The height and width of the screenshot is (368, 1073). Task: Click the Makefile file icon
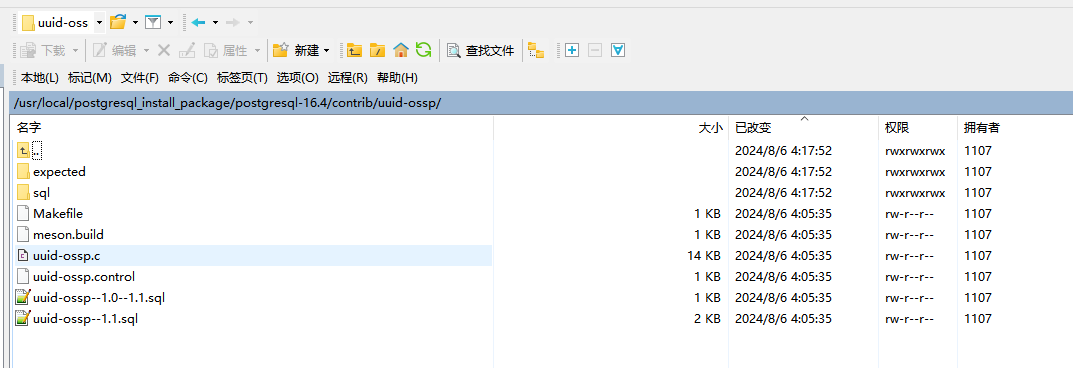click(x=23, y=213)
